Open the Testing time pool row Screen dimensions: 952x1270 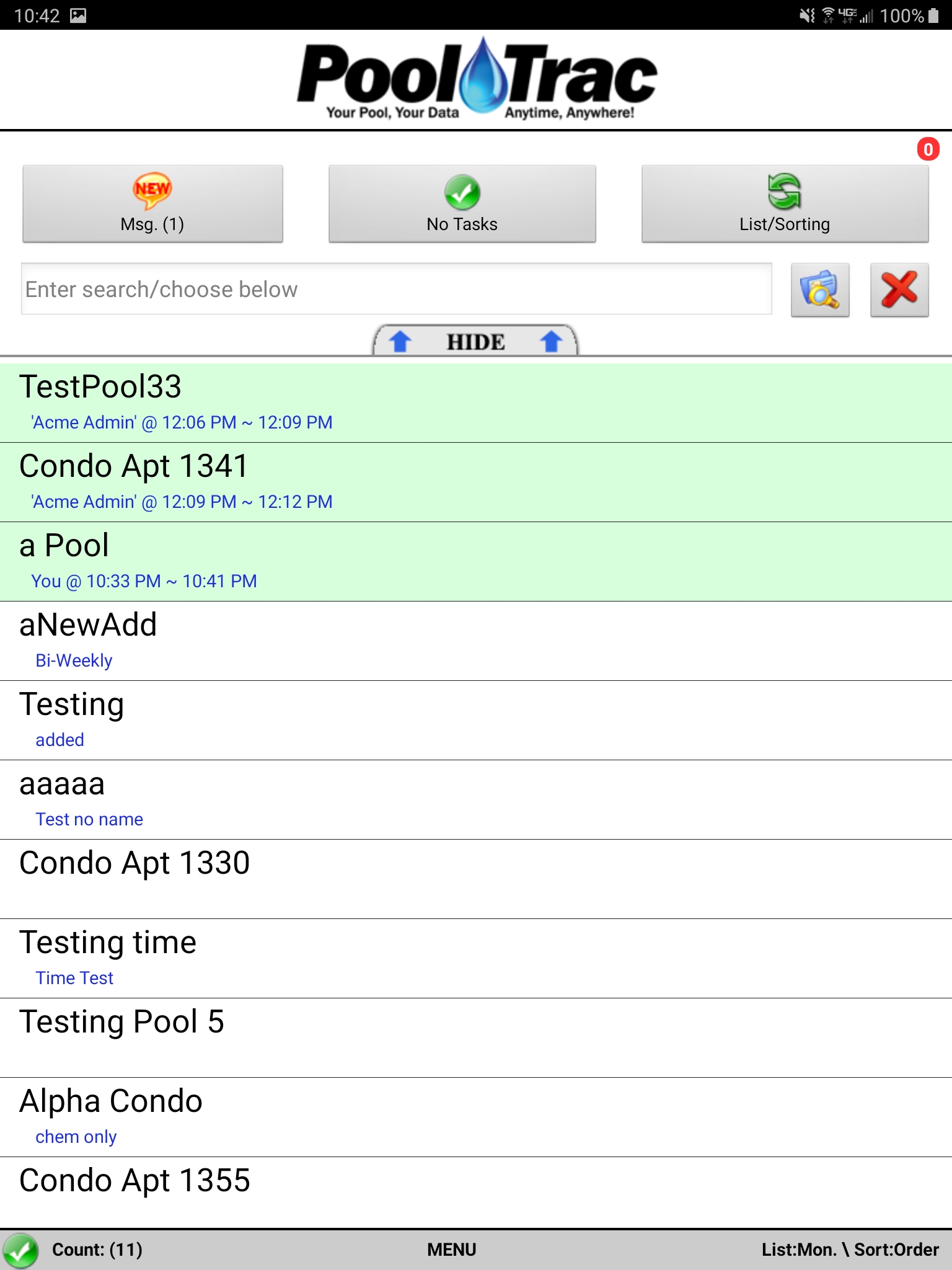476,959
